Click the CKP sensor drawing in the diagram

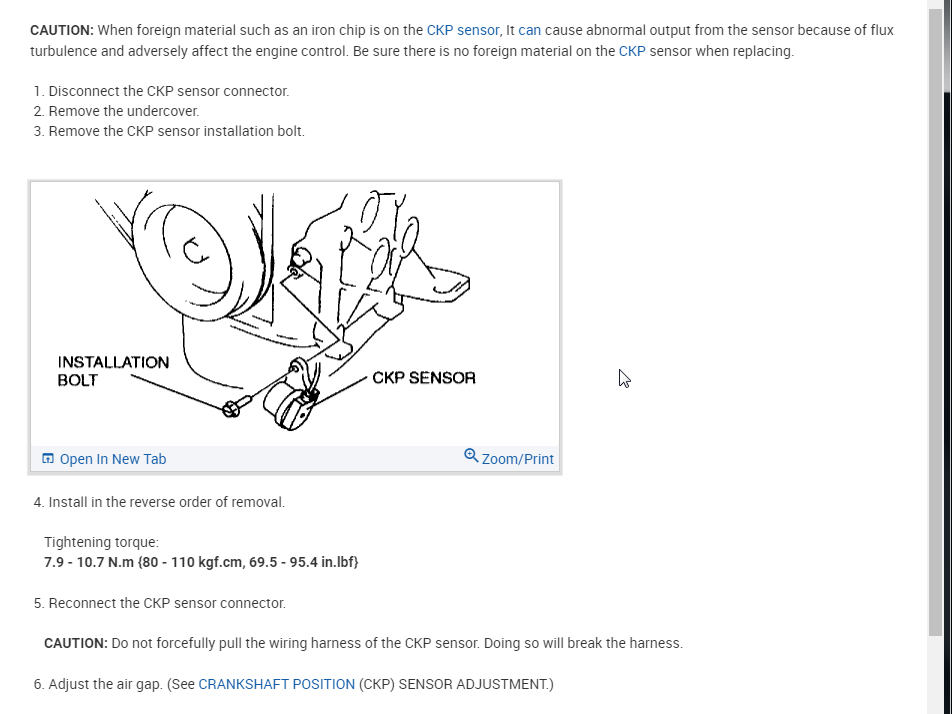pyautogui.click(x=290, y=402)
